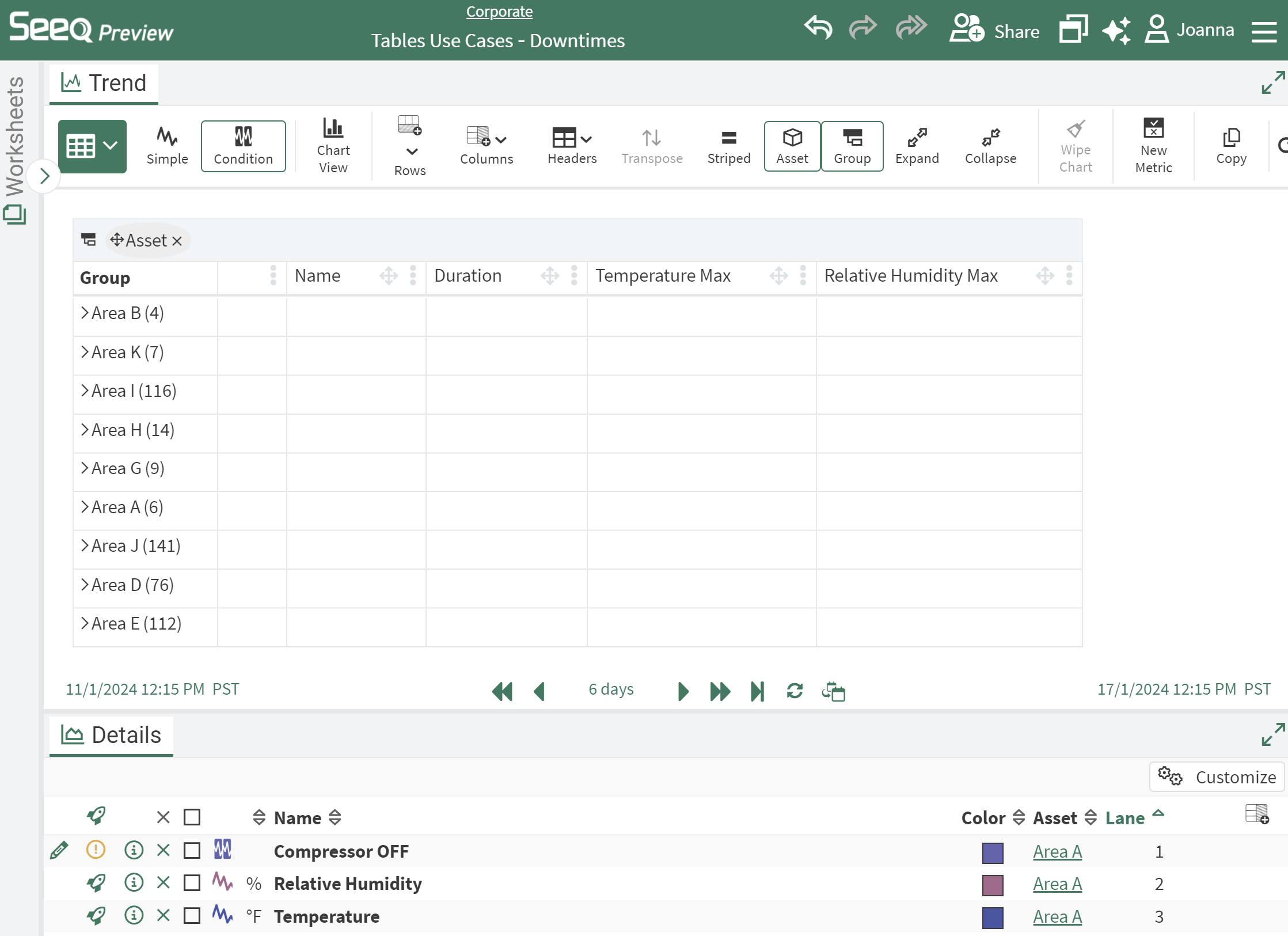Expand the Area K (7) group
Screen dimensions: 1288x936
click(x=85, y=352)
